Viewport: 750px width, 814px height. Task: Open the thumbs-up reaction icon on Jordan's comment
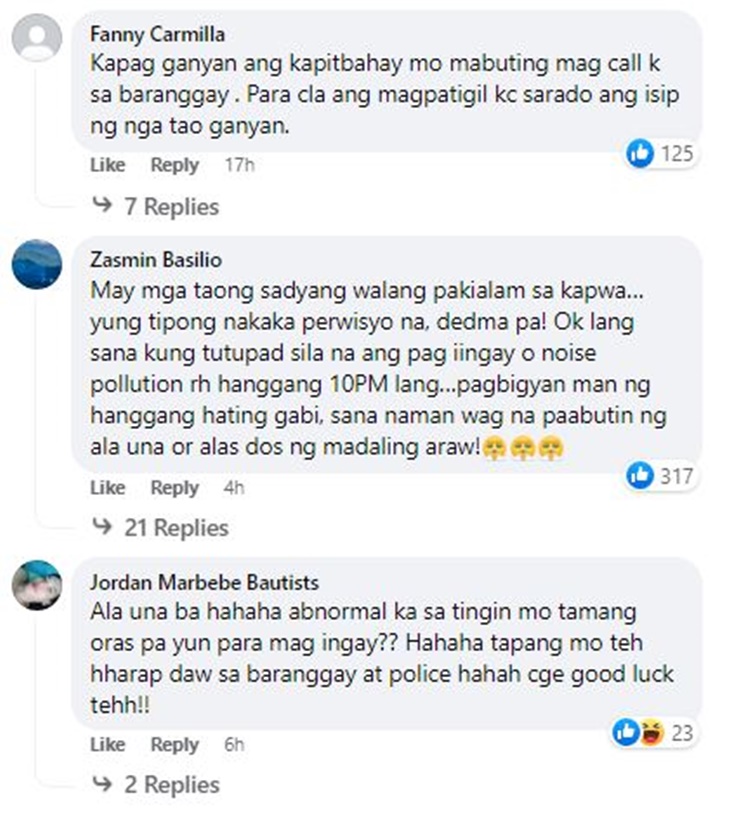[x=626, y=732]
